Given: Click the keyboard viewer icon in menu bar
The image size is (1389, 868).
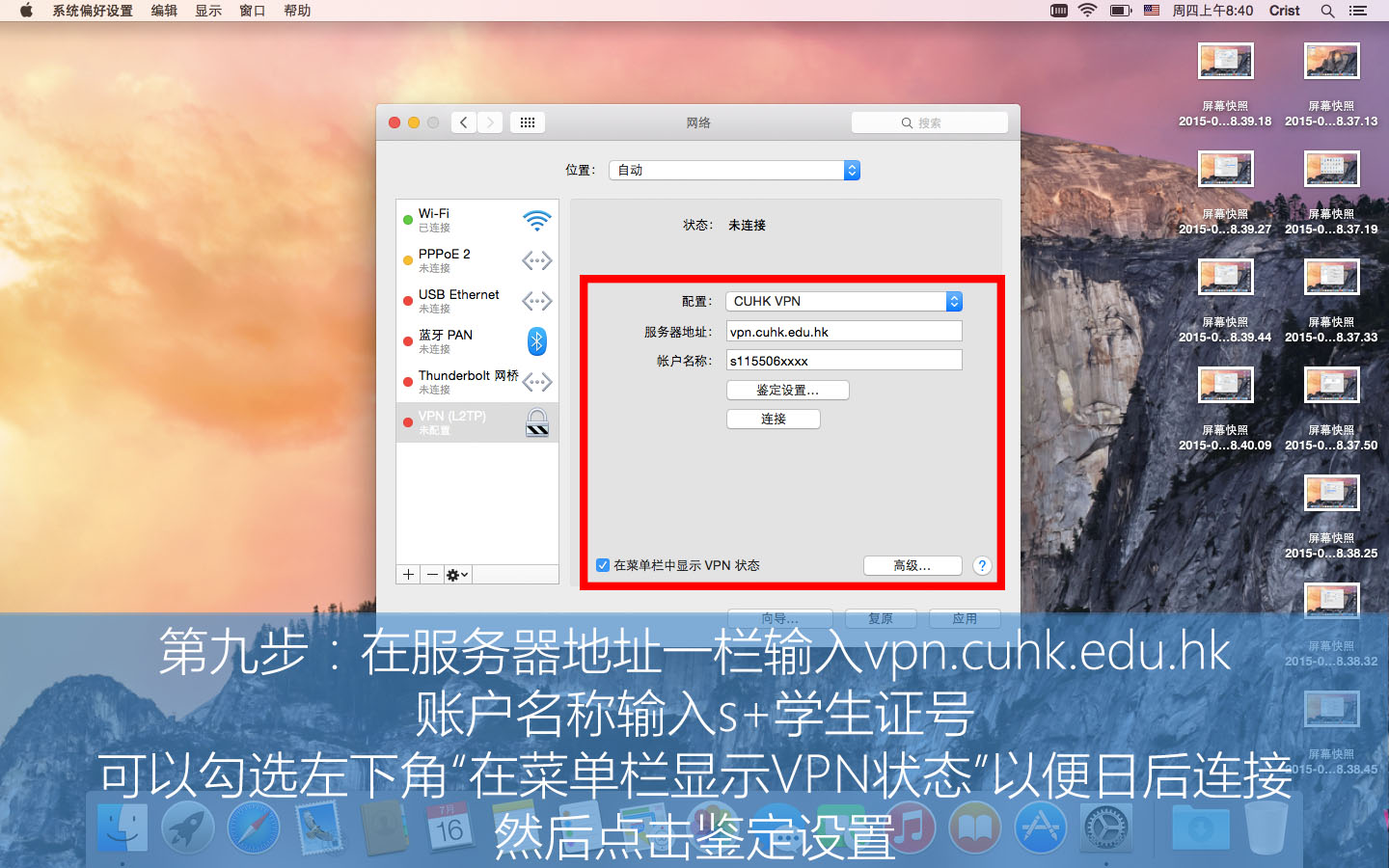Looking at the screenshot, I should [1059, 11].
